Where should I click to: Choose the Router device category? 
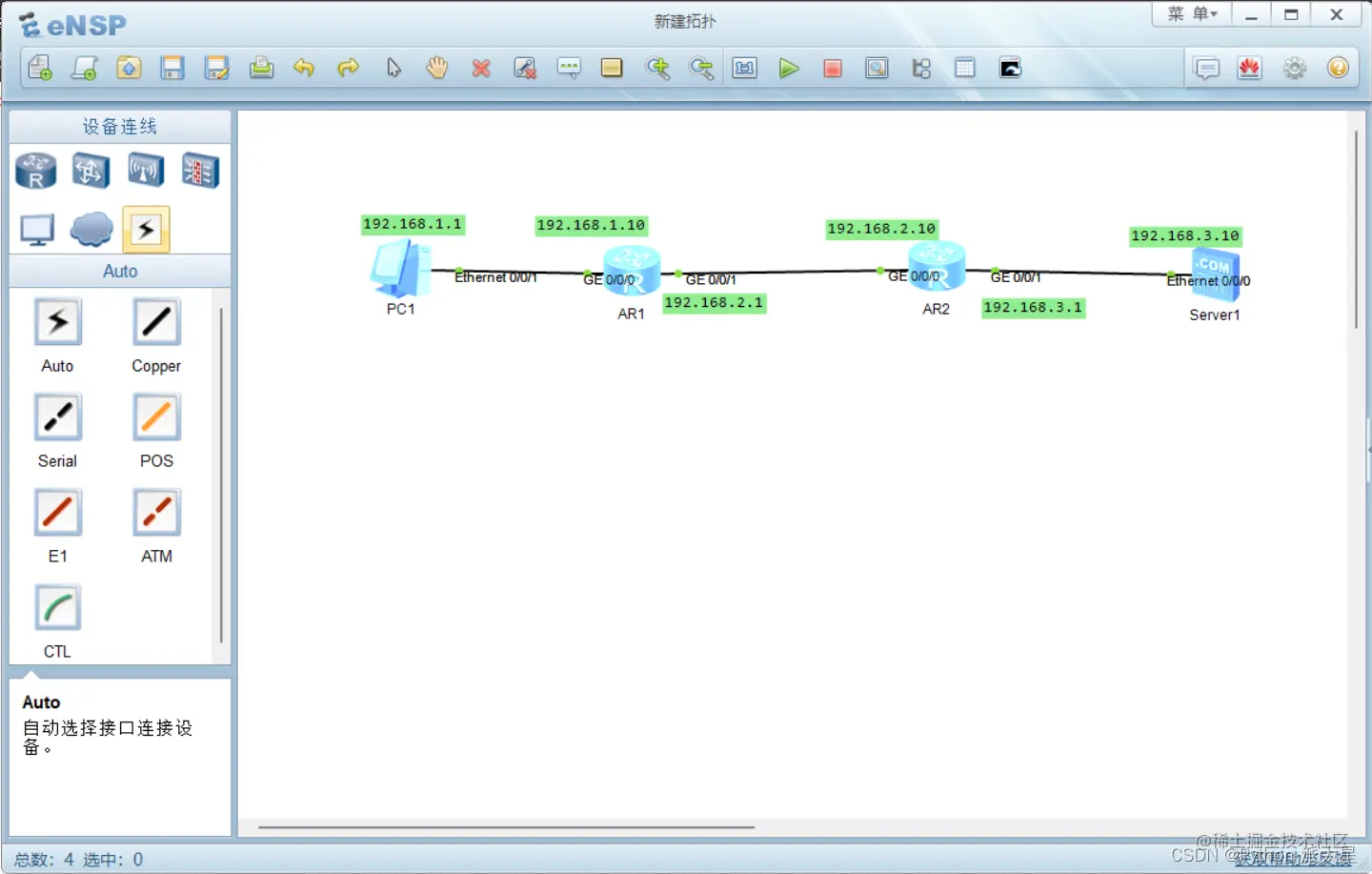tap(36, 172)
